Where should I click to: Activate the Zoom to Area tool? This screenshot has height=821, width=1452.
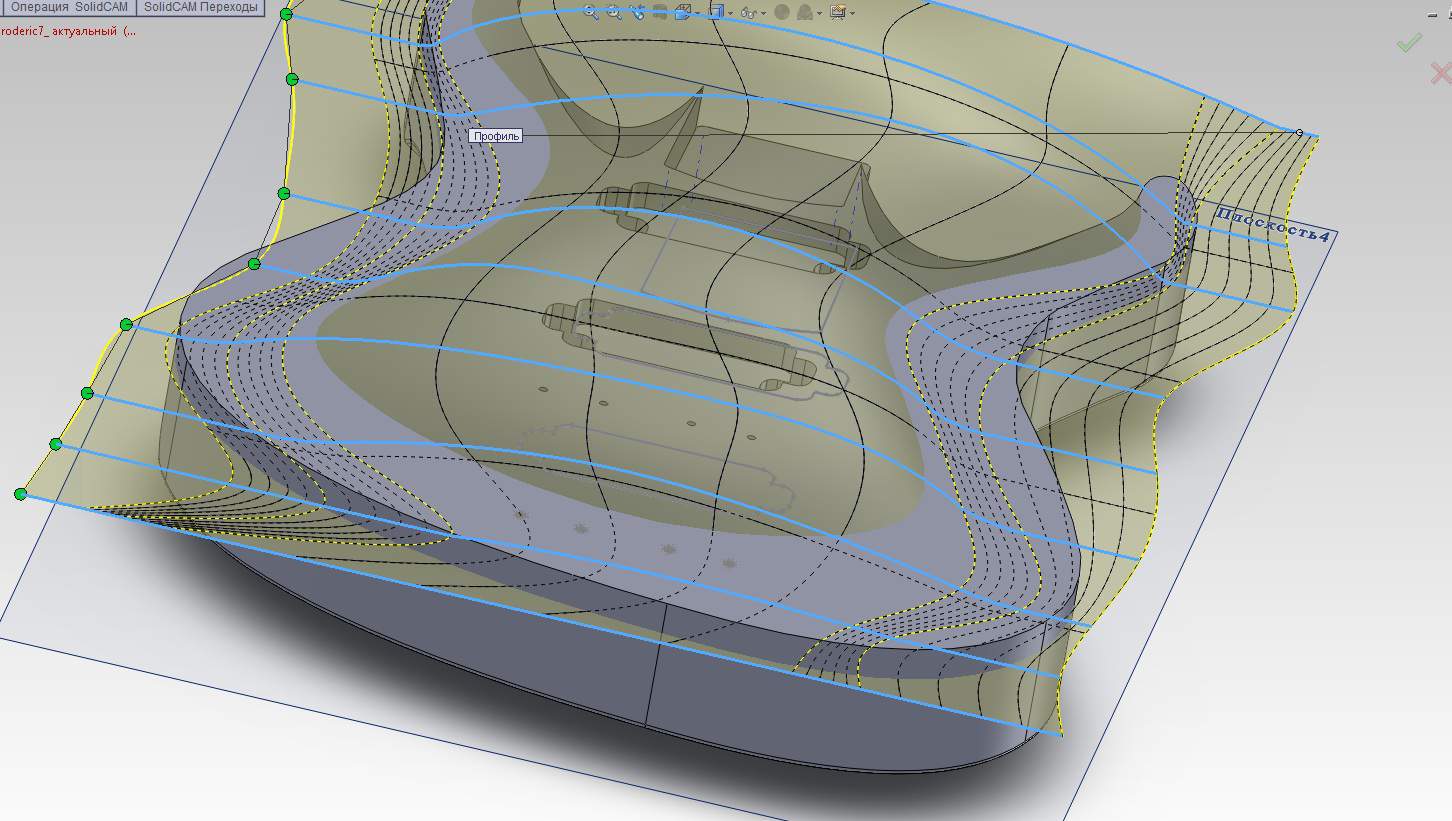(x=614, y=12)
